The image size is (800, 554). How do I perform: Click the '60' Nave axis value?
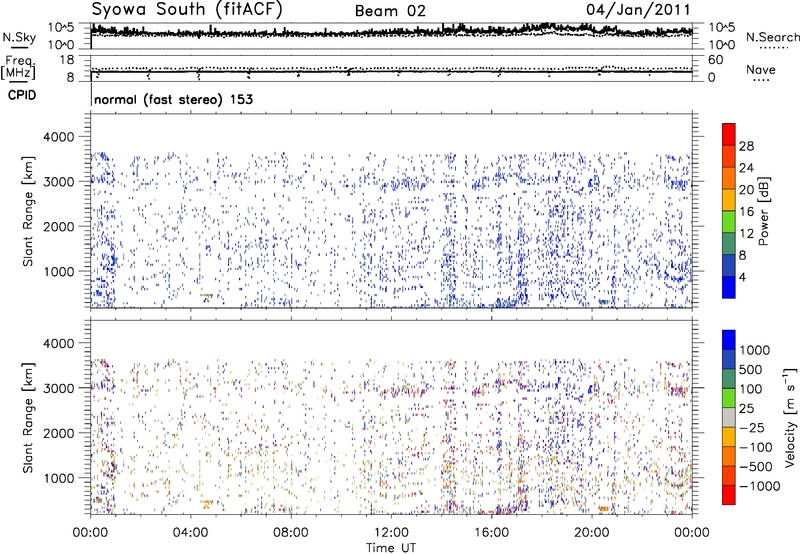pos(715,60)
